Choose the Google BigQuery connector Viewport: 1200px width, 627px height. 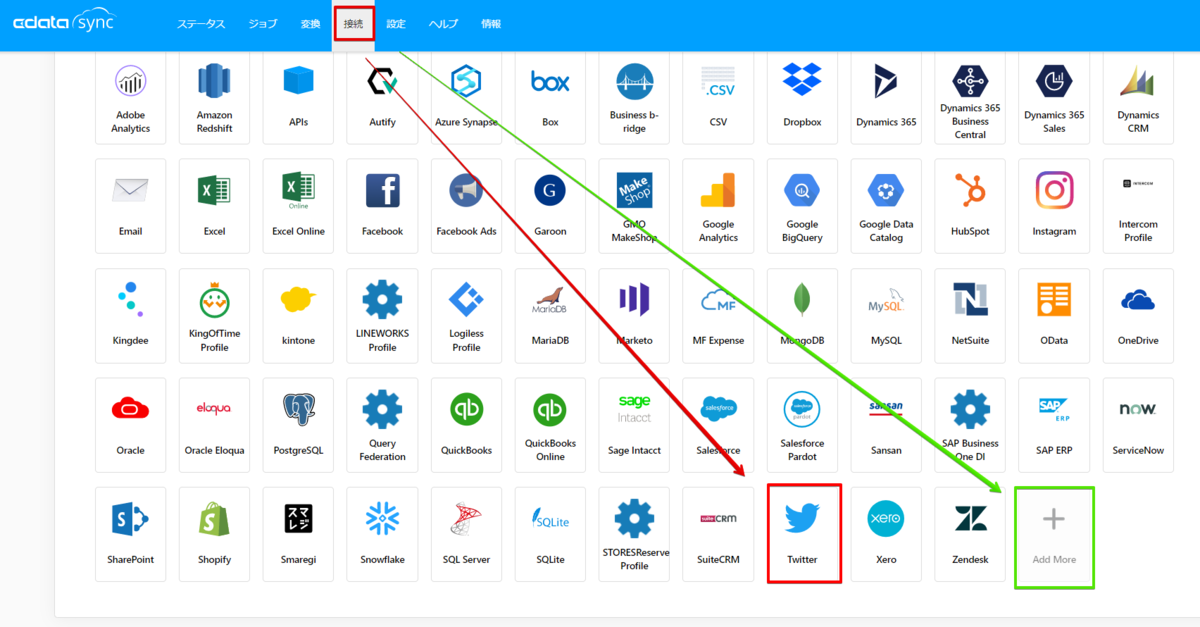[803, 206]
